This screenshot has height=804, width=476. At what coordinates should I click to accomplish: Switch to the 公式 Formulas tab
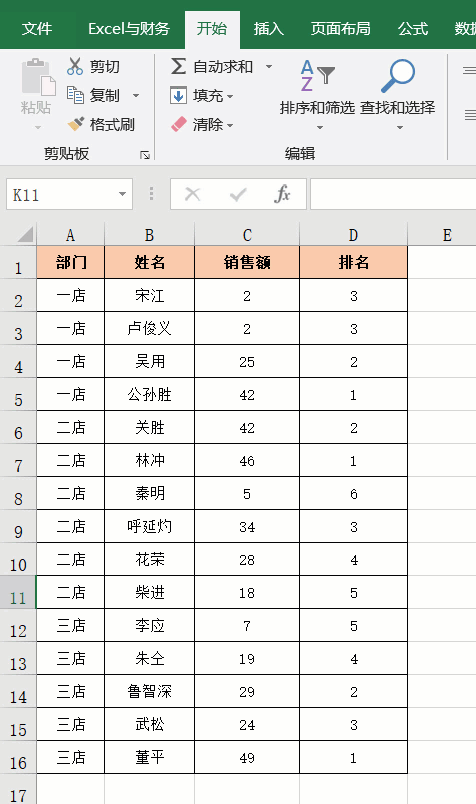413,29
